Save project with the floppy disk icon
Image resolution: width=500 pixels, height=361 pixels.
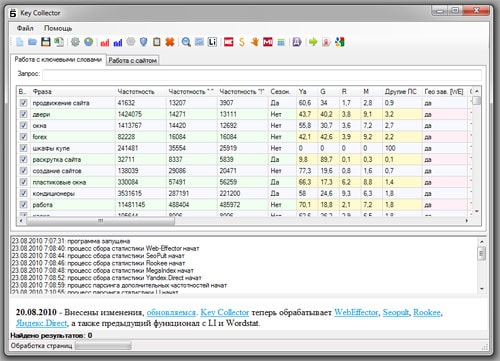pyautogui.click(x=46, y=42)
